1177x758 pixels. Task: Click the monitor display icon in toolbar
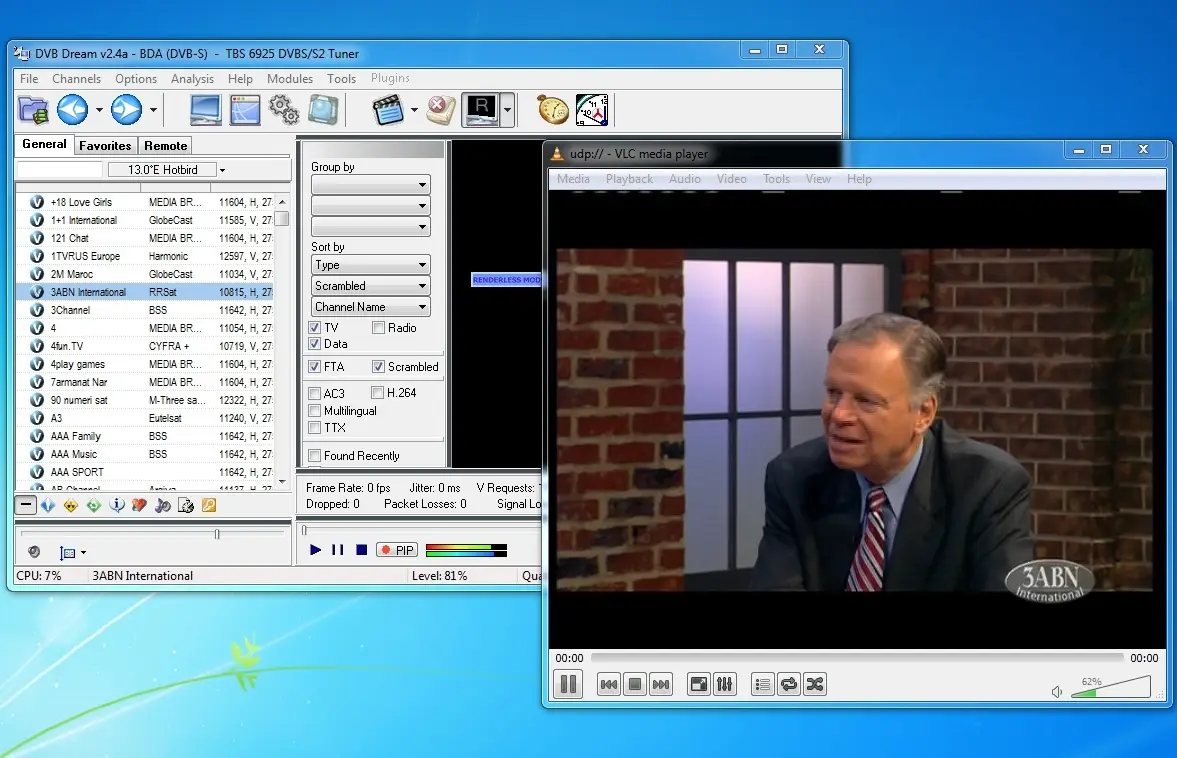tap(205, 110)
